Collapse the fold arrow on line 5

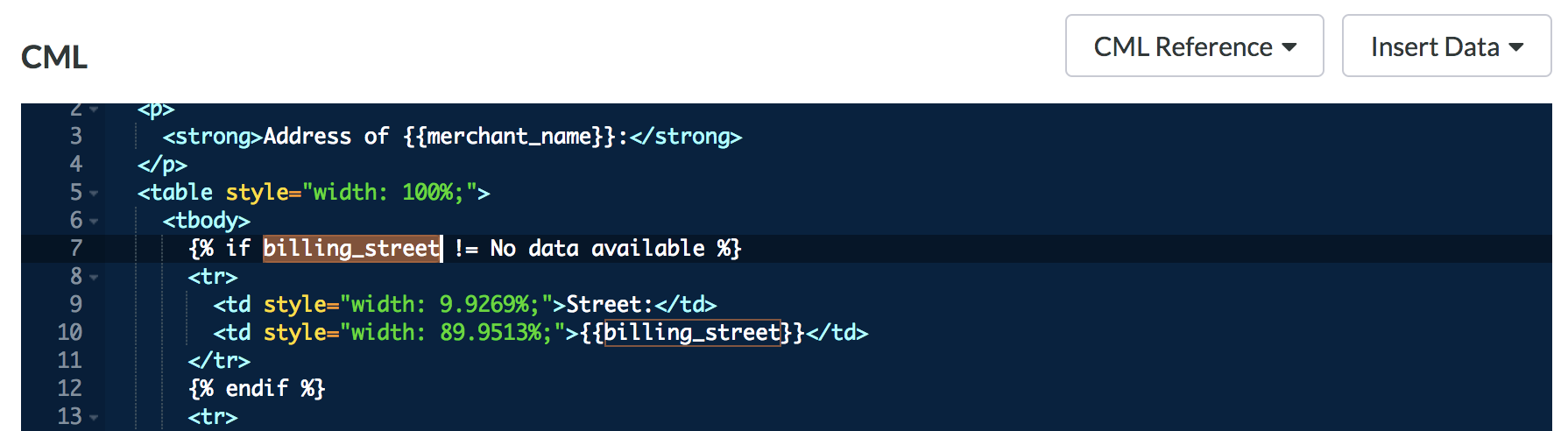pyautogui.click(x=94, y=194)
